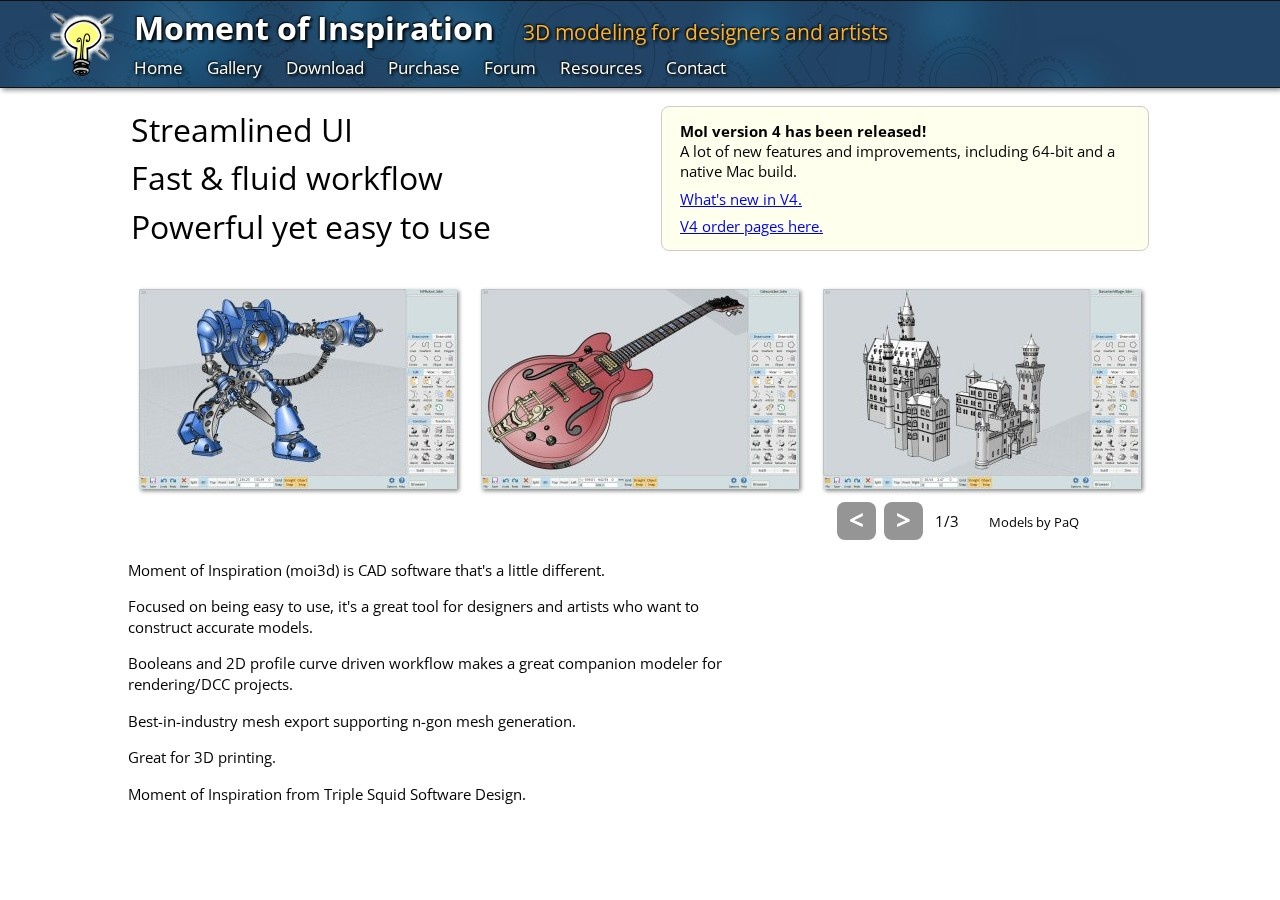
Task: Show previous gallery slide
Action: (x=856, y=521)
